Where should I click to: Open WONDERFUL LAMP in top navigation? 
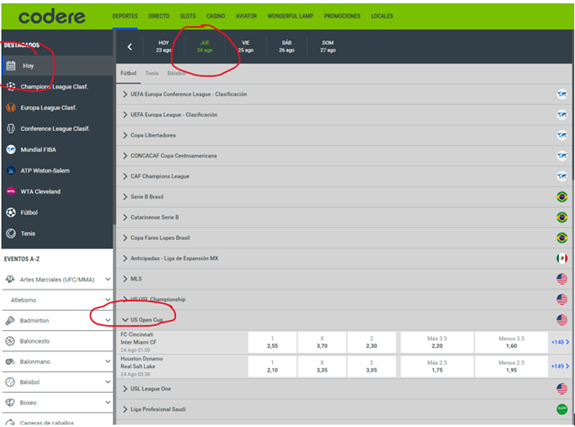290,16
